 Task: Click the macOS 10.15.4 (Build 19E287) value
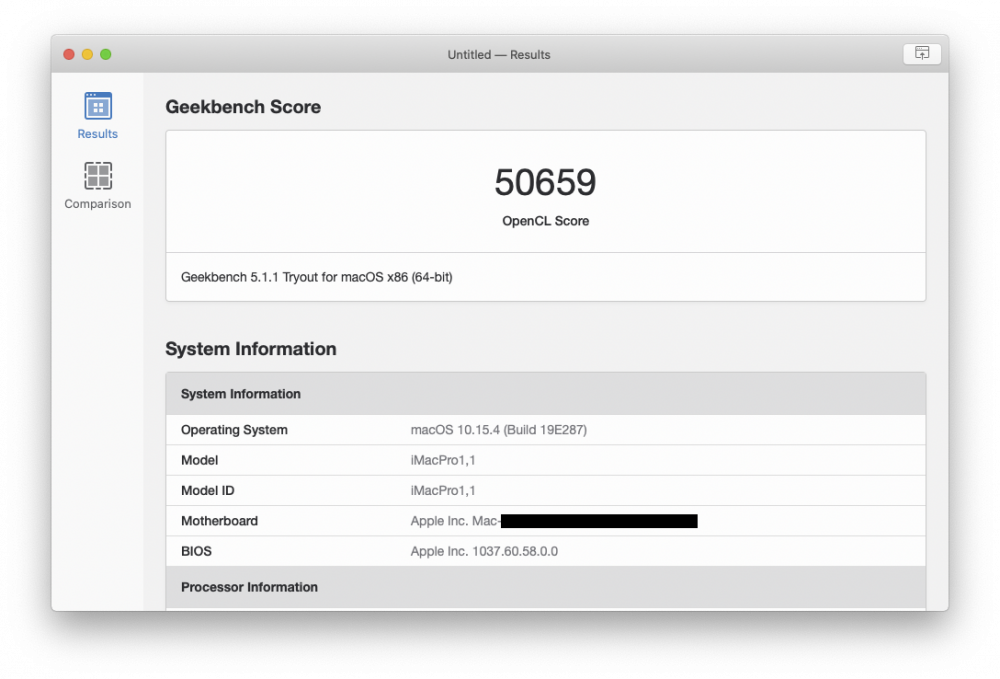pos(499,430)
